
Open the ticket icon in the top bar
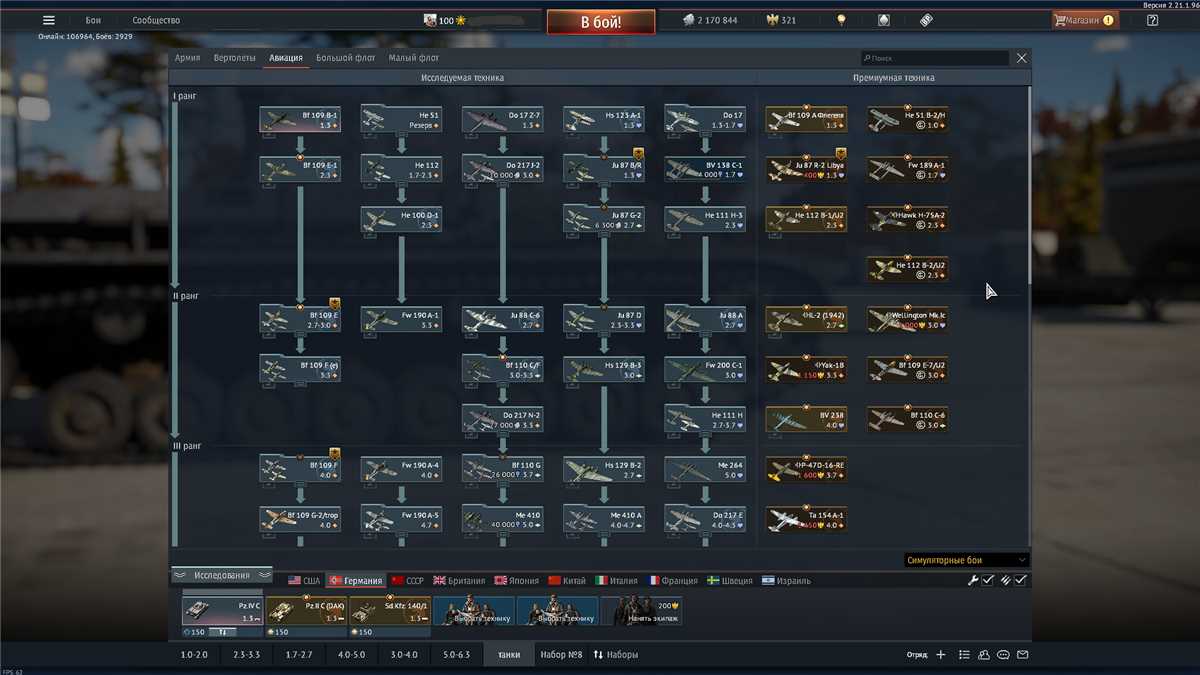(x=925, y=20)
